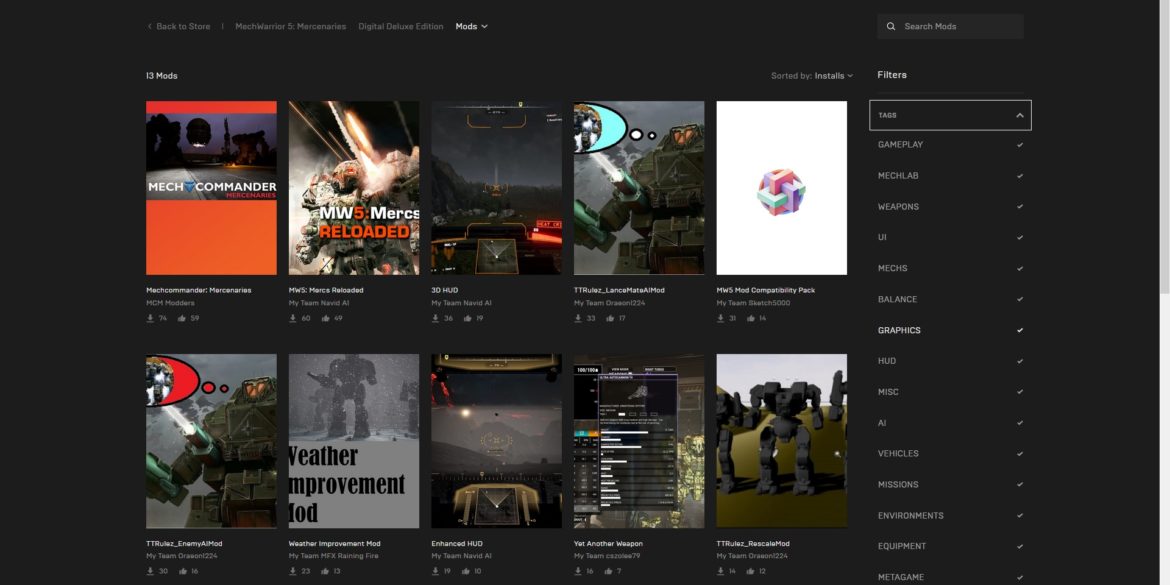Screen dimensions: 1170x585
Task: Click the thumbs-up icon under Yet Another Weapon
Action: (608, 572)
